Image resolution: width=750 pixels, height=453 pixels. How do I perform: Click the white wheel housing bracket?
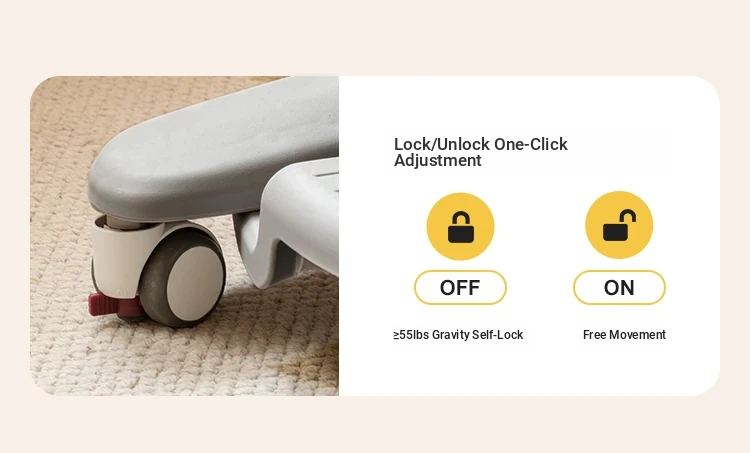[120, 256]
